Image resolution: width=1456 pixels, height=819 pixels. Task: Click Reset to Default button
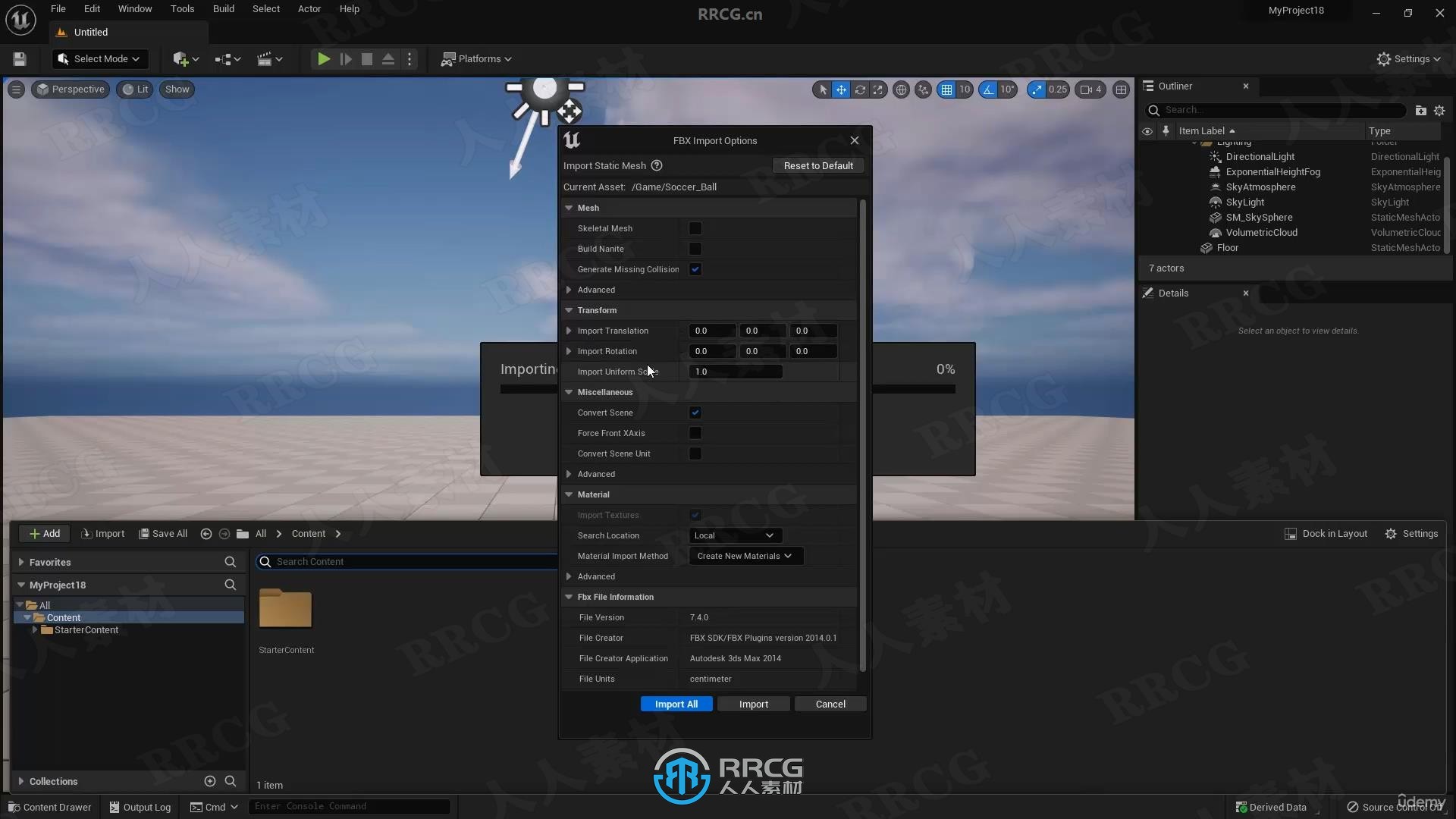pyautogui.click(x=818, y=166)
